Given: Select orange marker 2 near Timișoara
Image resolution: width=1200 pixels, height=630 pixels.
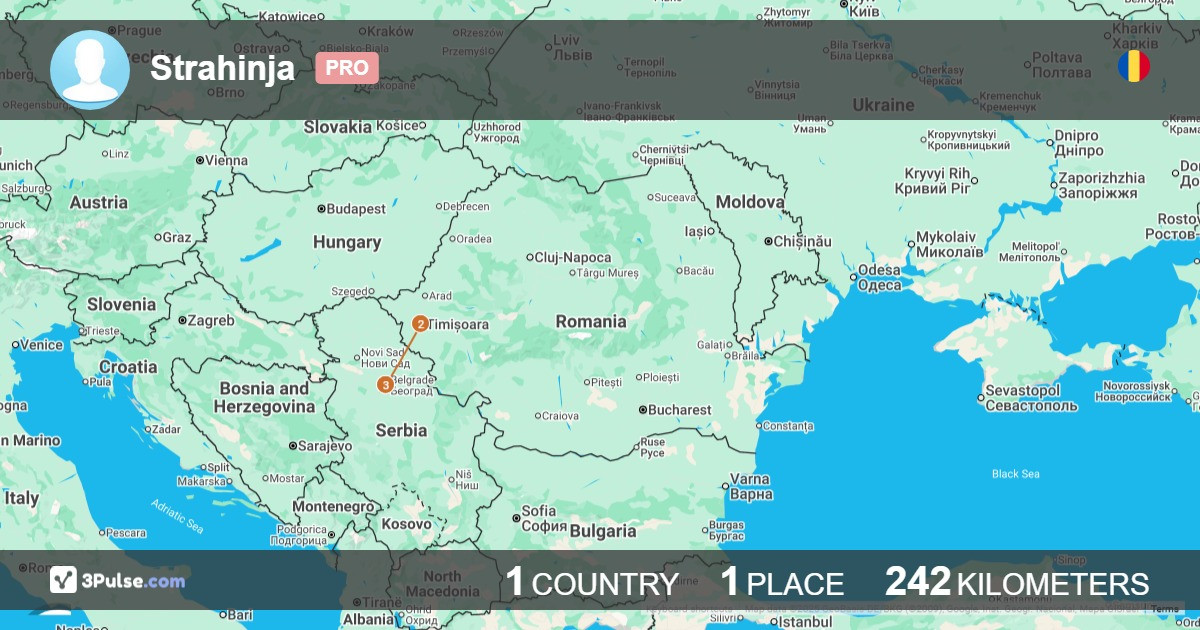Looking at the screenshot, I should pyautogui.click(x=420, y=324).
